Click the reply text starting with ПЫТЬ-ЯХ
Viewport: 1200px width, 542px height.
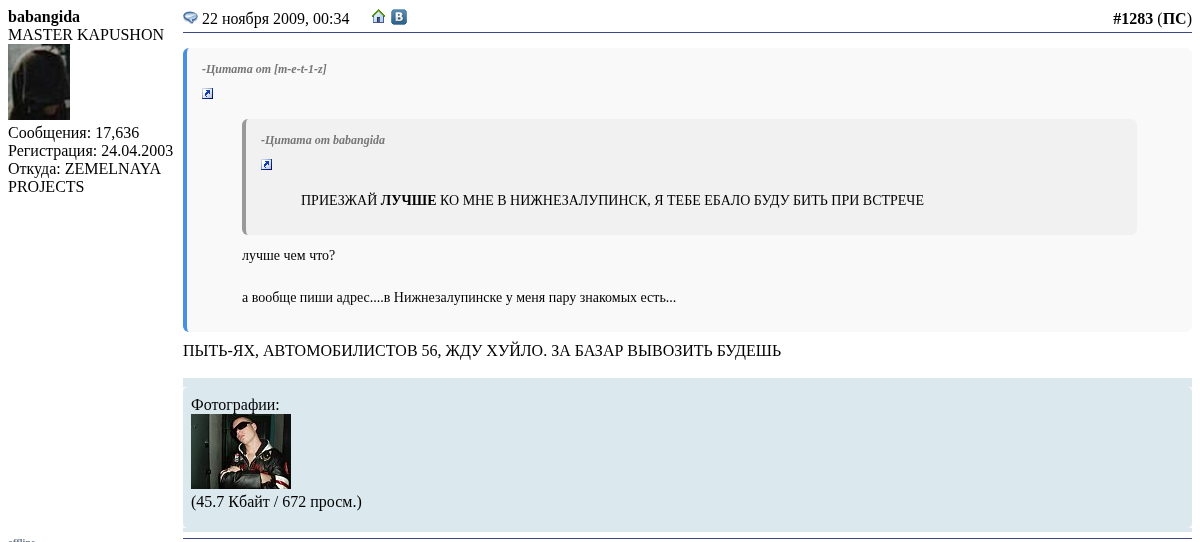[x=481, y=351]
